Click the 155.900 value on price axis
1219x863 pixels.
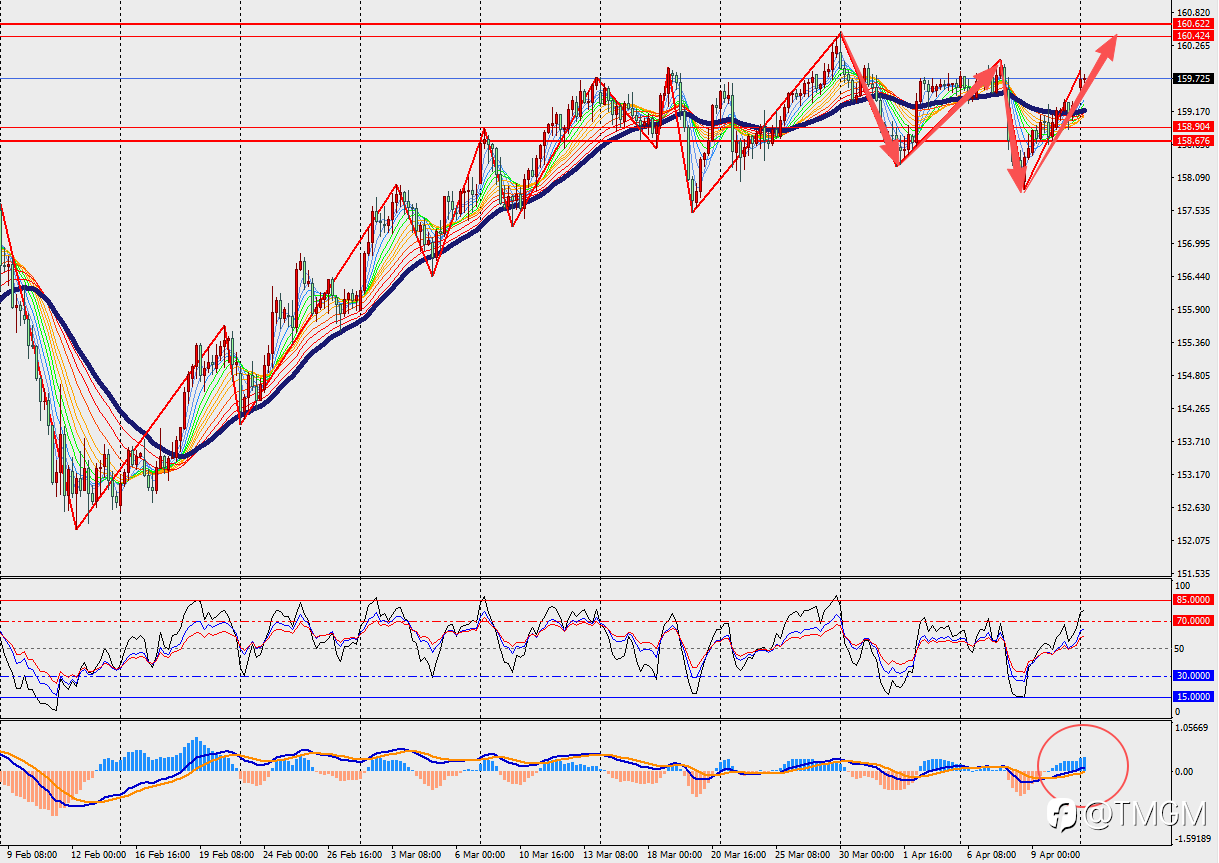click(x=1195, y=310)
